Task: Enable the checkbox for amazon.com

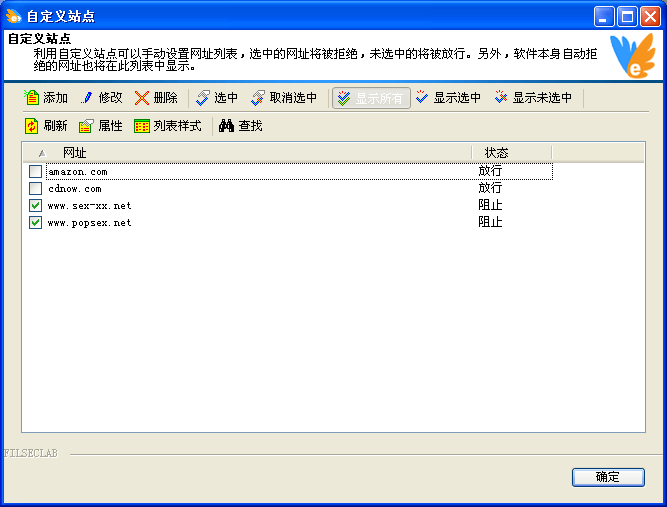Action: (36, 172)
